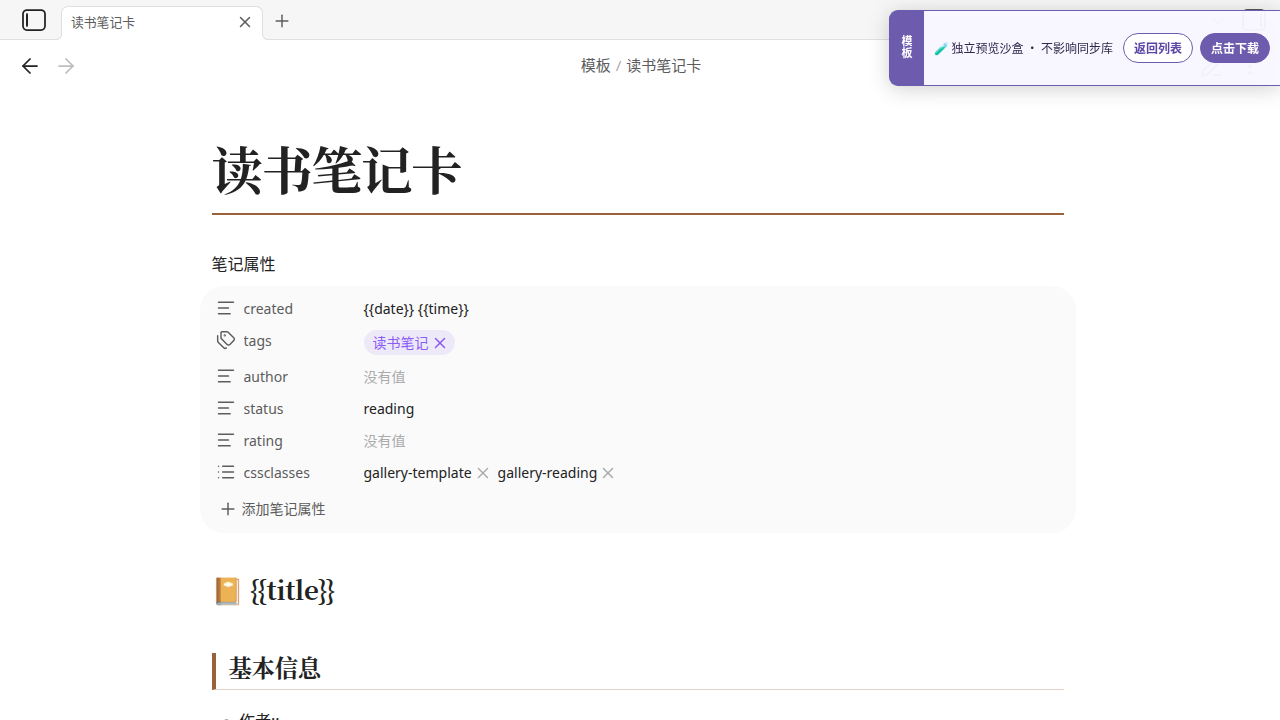The width and height of the screenshot is (1280, 720).
Task: Click the notebook emoji before {{title}}
Action: click(x=227, y=591)
